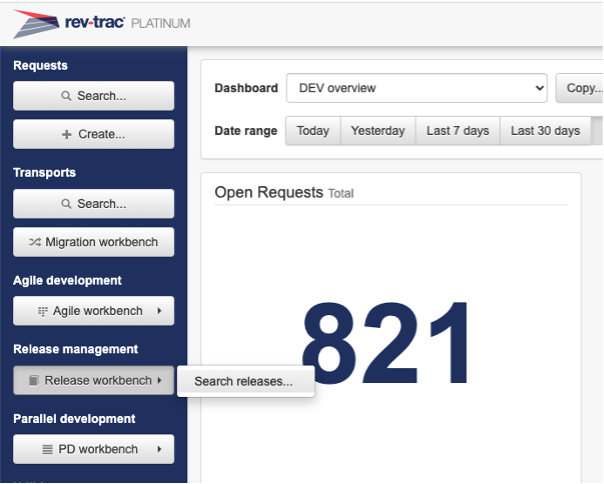Click the document icon on Release workbench
Image resolution: width=604 pixels, height=484 pixels.
pyautogui.click(x=34, y=381)
